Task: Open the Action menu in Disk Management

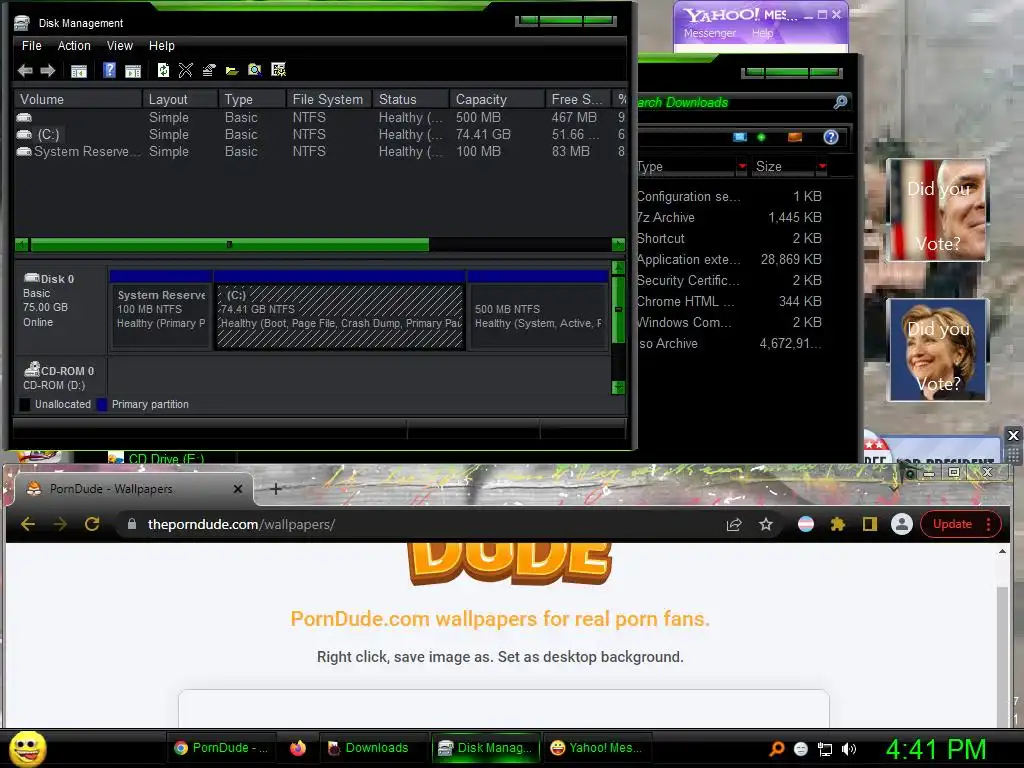Action: [74, 46]
